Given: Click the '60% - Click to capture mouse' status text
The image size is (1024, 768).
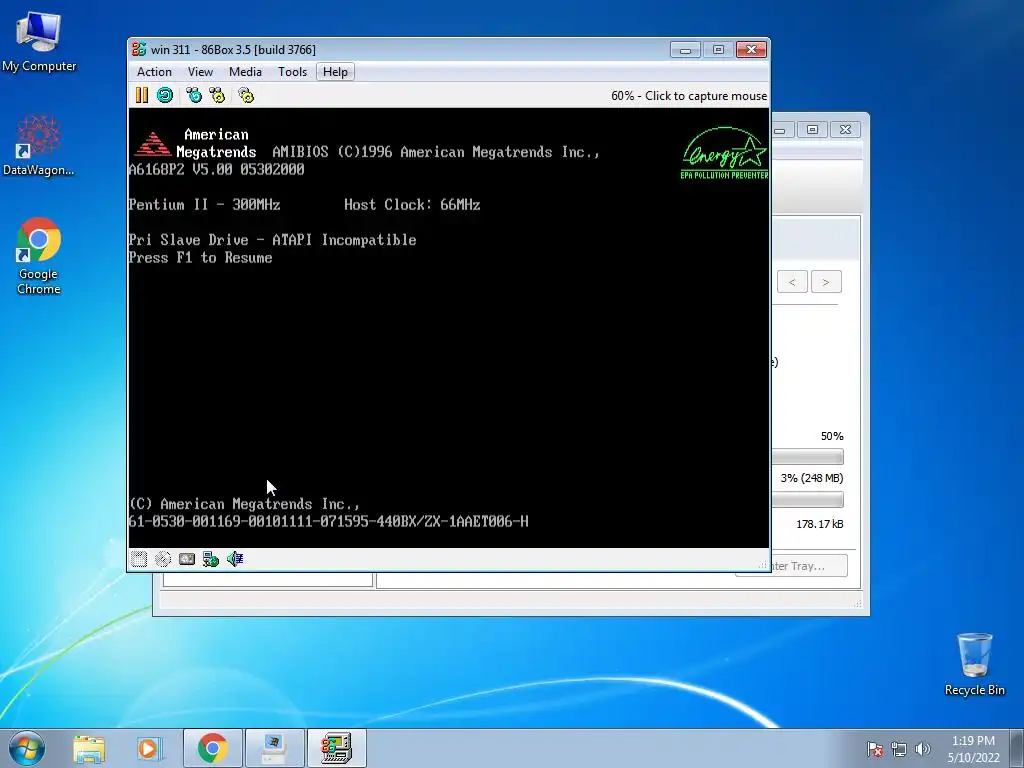Looking at the screenshot, I should (689, 96).
